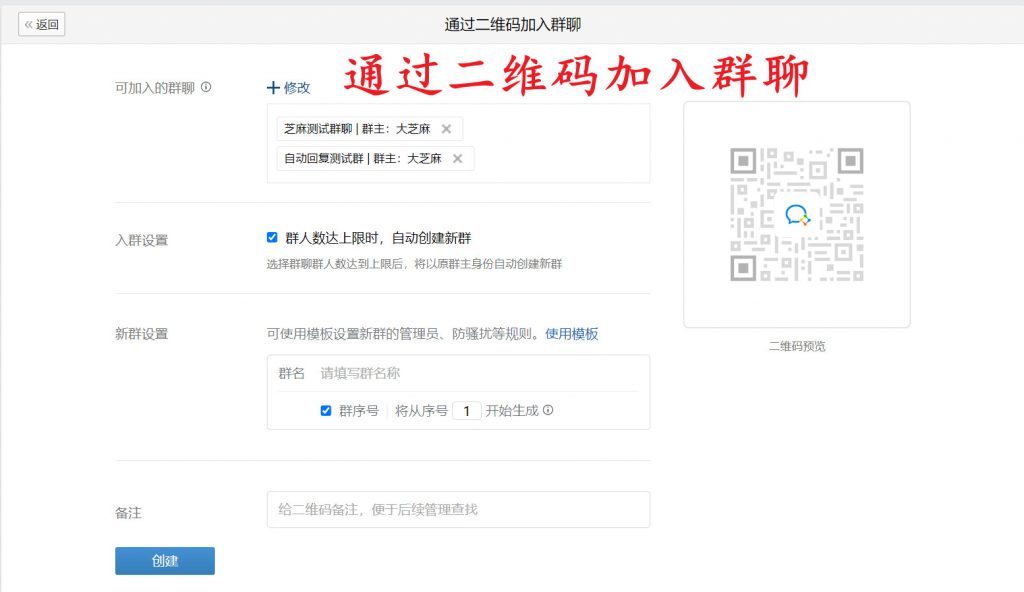Viewport: 1024px width, 592px height.
Task: Click the 返回 button at top left
Action: click(x=41, y=24)
